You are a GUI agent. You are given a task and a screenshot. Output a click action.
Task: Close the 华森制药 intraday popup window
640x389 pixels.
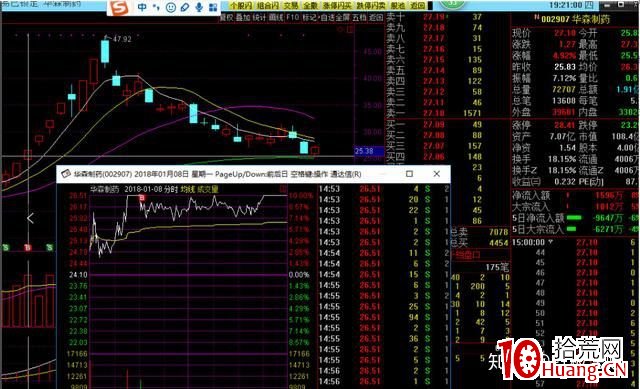pos(436,174)
